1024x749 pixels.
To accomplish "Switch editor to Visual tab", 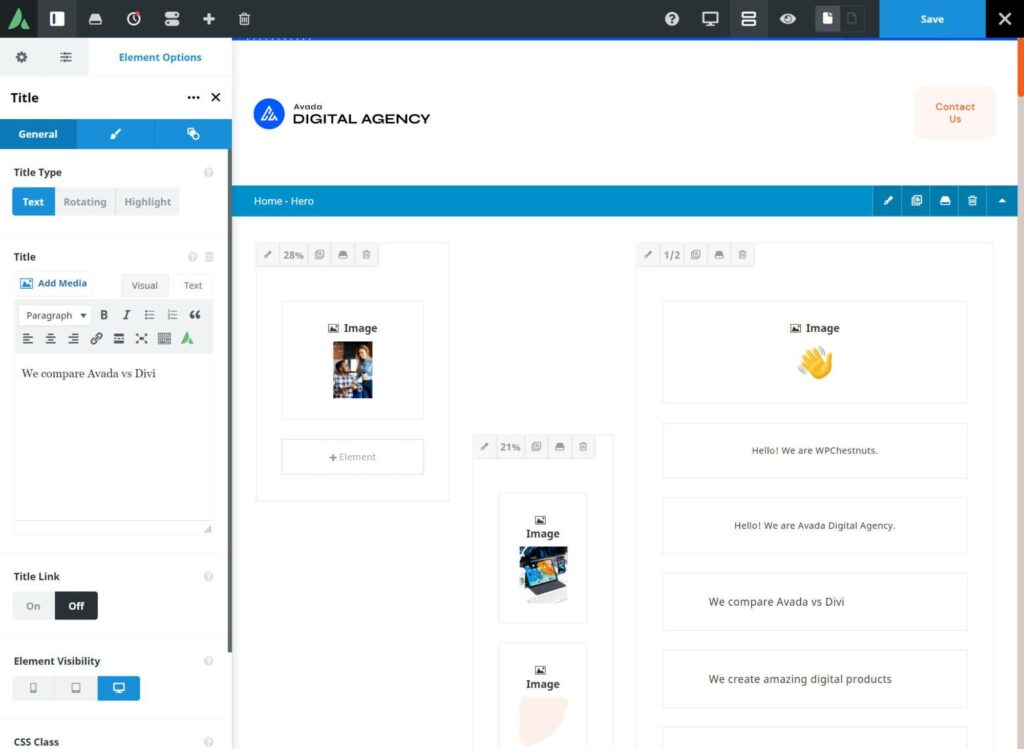I will coord(144,285).
